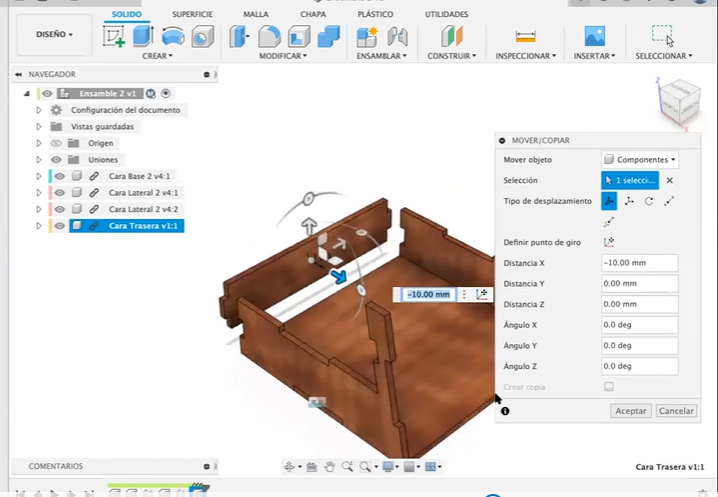Image resolution: width=718 pixels, height=497 pixels.
Task: Switch to the MALLA tab
Action: point(256,14)
